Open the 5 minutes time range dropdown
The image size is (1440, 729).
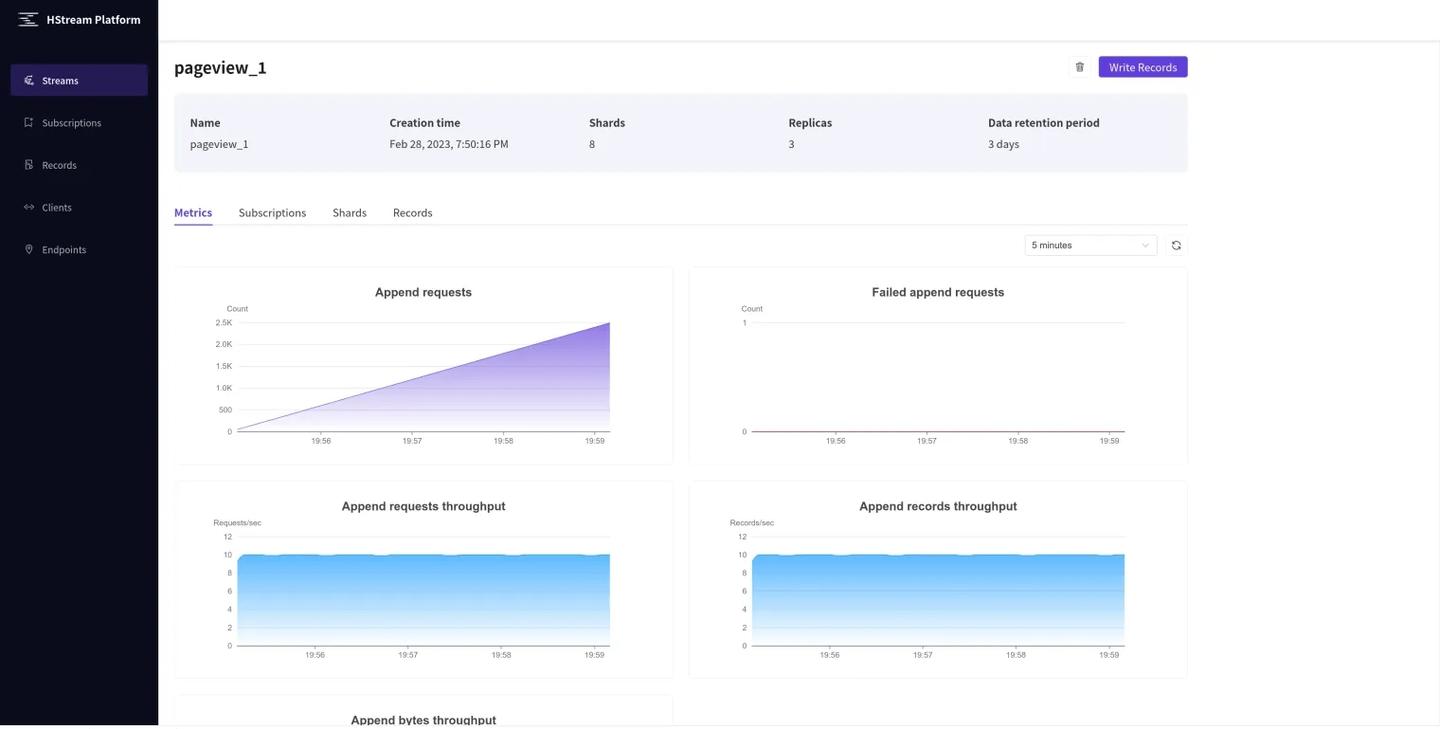1090,243
